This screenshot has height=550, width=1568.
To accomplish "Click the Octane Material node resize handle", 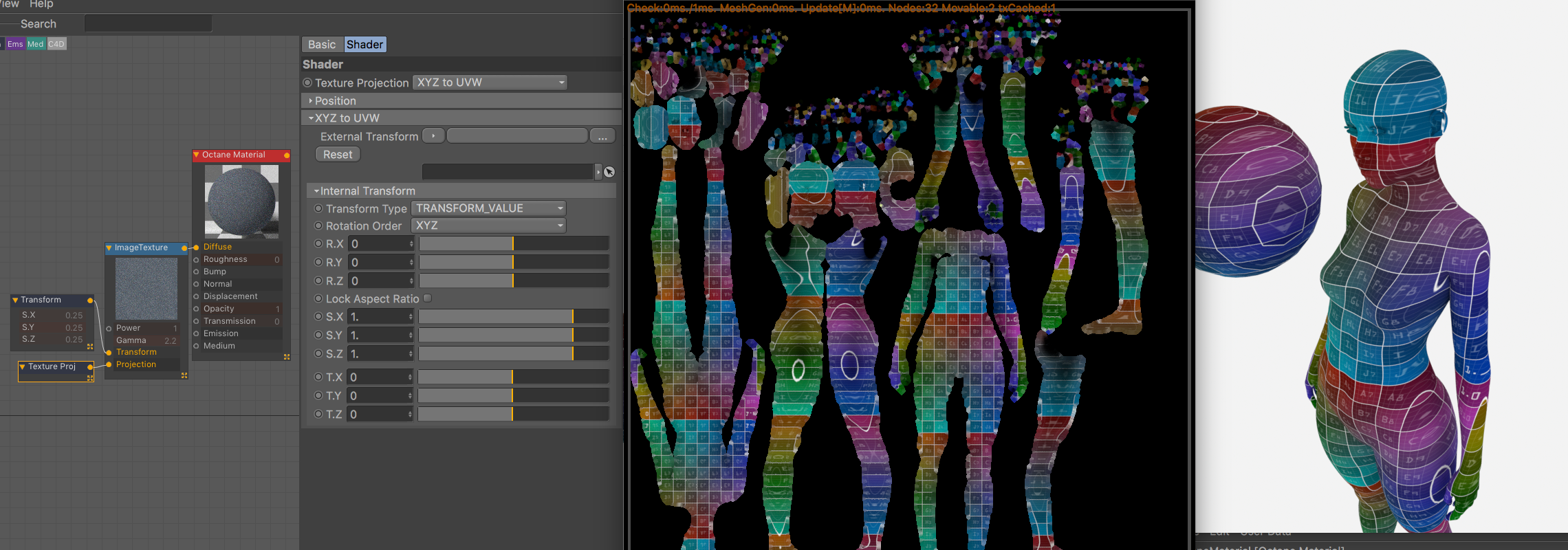I will point(287,357).
